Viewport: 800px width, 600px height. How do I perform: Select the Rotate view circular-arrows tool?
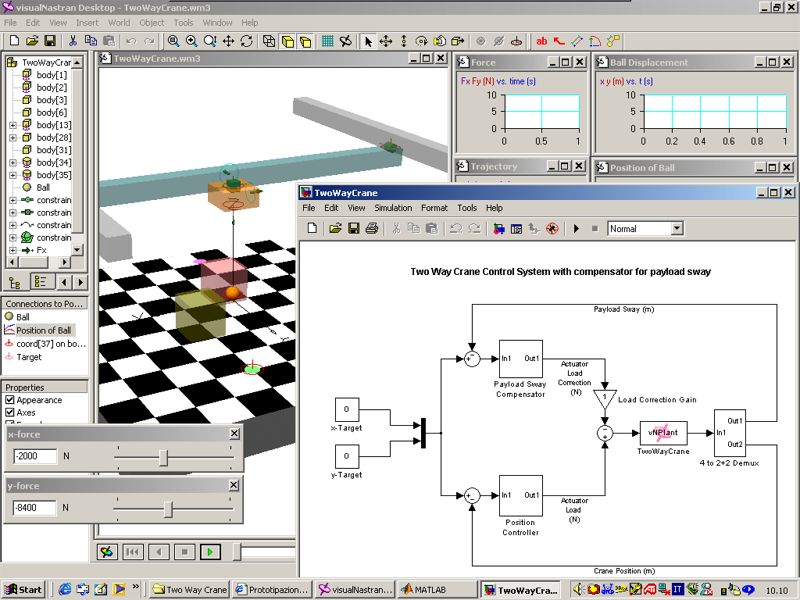(x=246, y=41)
